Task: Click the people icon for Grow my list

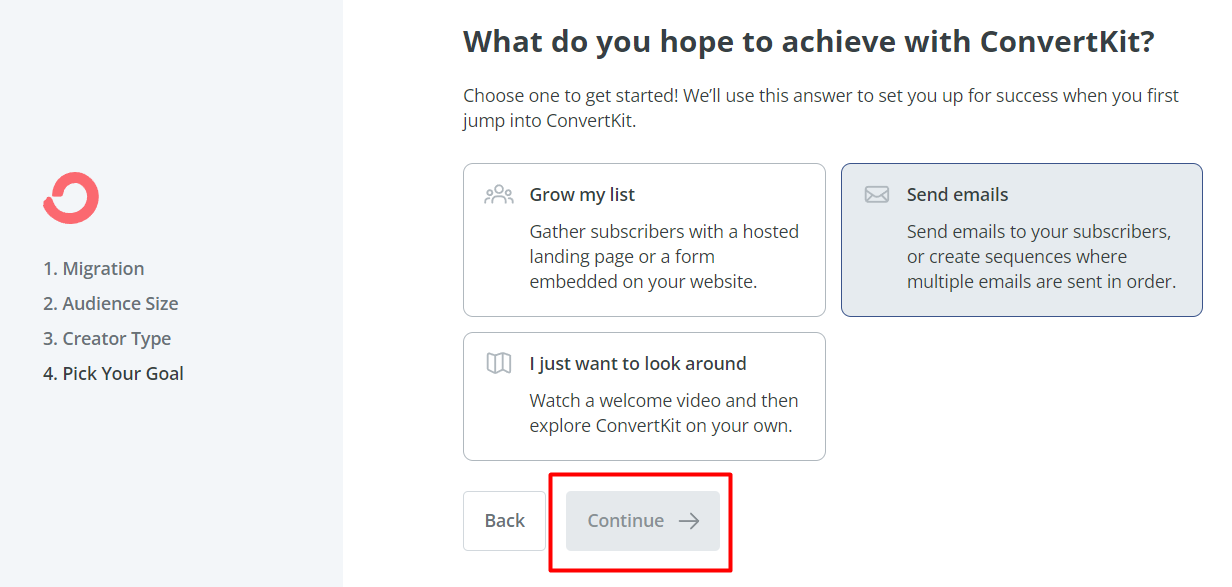Action: [498, 194]
